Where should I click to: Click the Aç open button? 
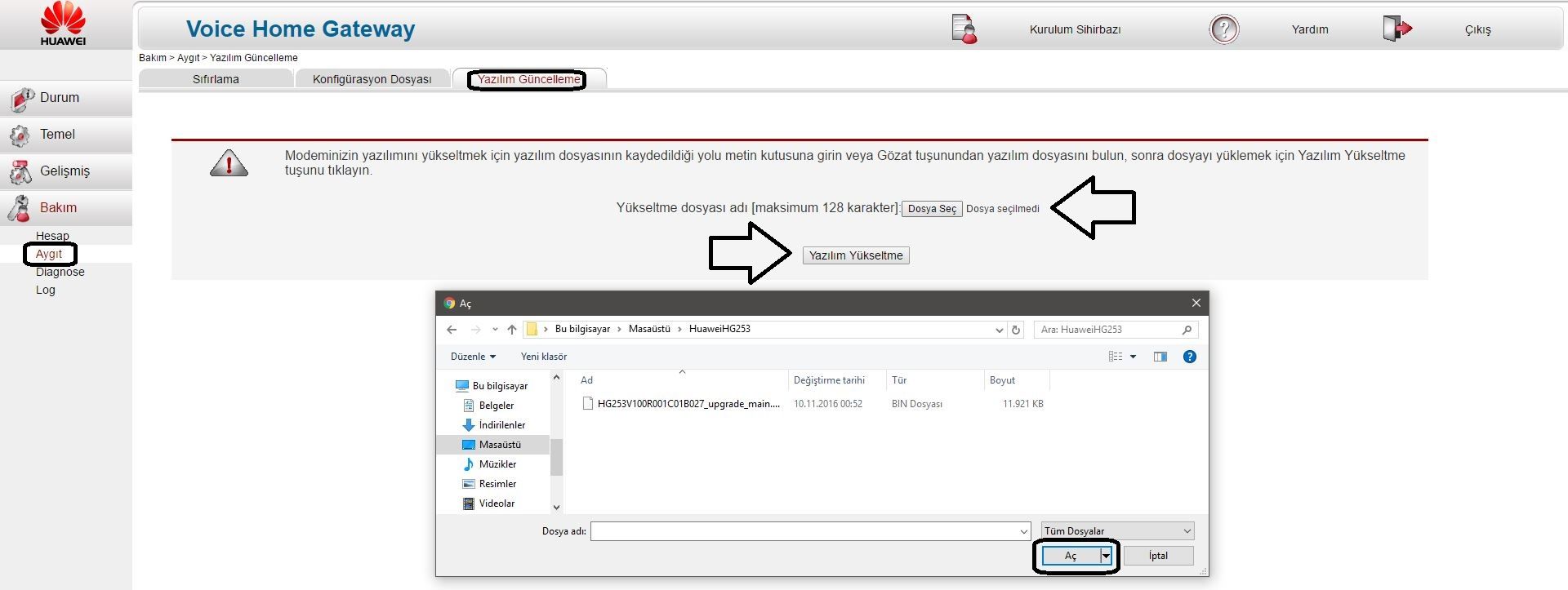pyautogui.click(x=1071, y=556)
